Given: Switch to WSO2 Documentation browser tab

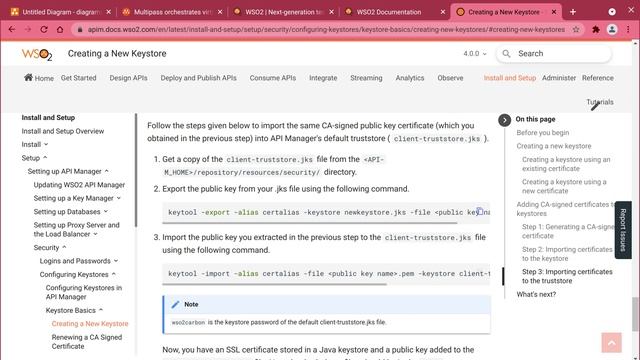Looking at the screenshot, I should coord(395,12).
